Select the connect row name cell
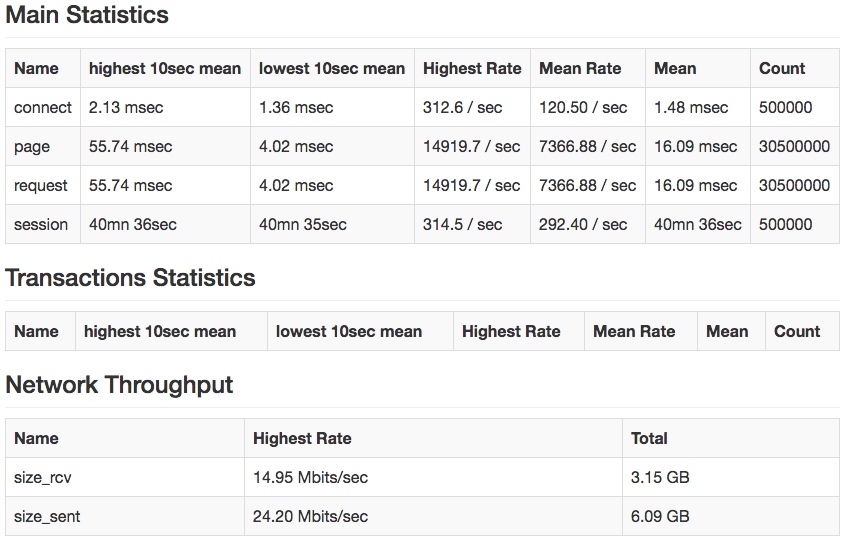The width and height of the screenshot is (843, 540). click(42, 107)
